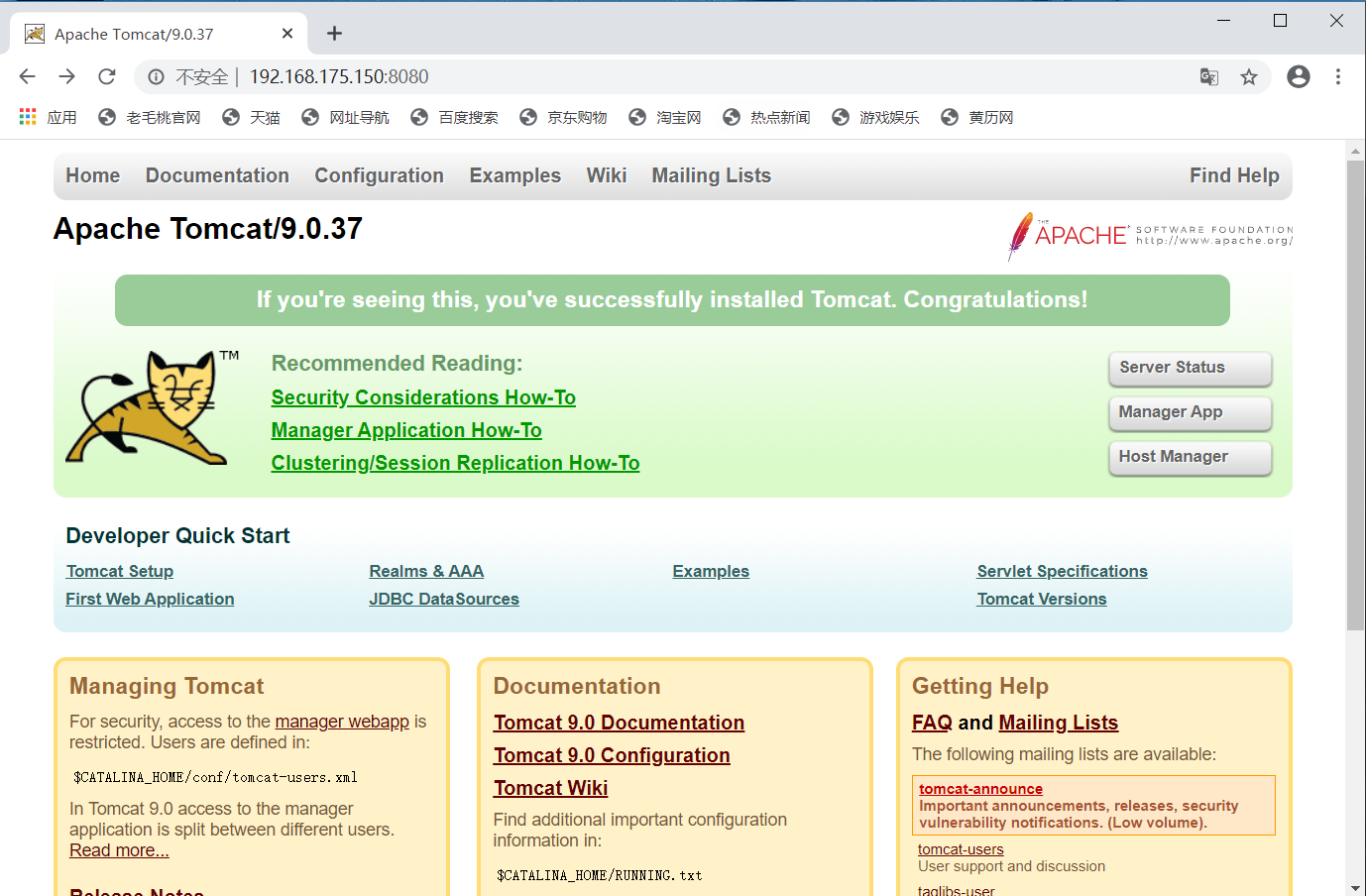Screen dimensions: 1366x896
Task: Open Mailing Lists in the top navigation bar
Action: point(712,175)
